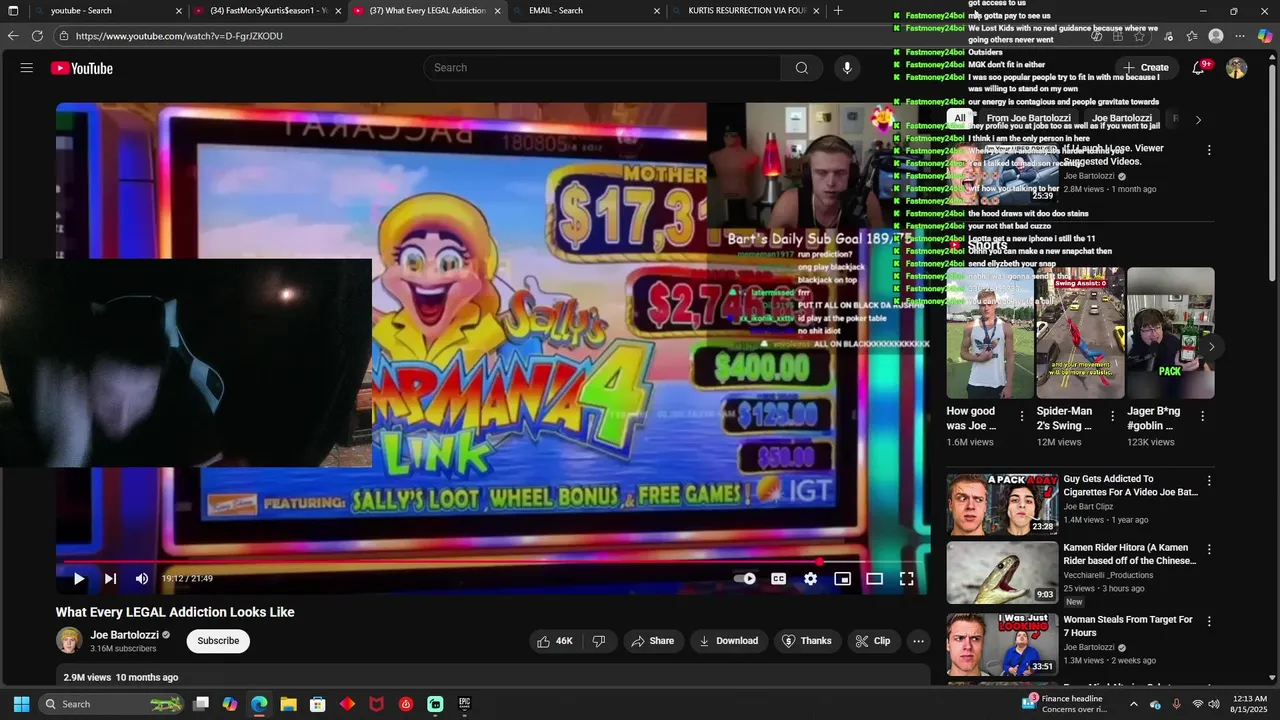Open Epic Games Launcher from taskbar
This screenshot has width=1280, height=720.
click(464, 704)
